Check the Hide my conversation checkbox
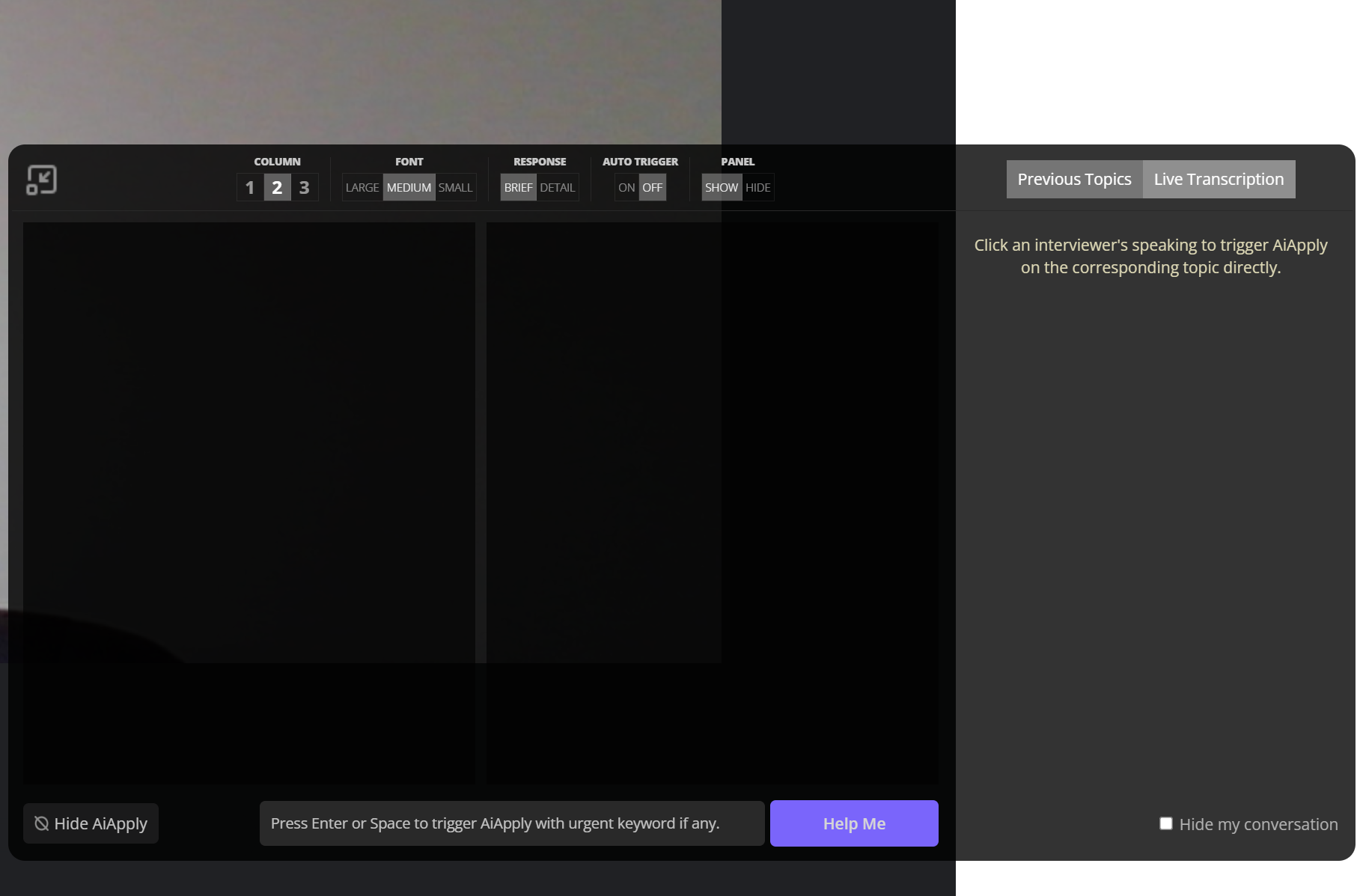The height and width of the screenshot is (896, 1357). click(x=1166, y=823)
